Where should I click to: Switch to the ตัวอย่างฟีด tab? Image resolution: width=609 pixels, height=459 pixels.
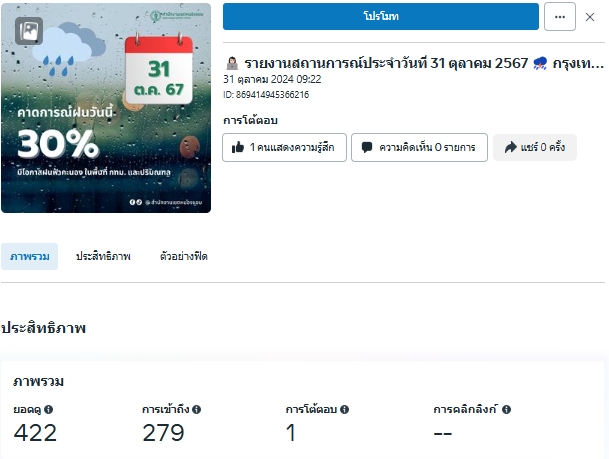pos(184,257)
